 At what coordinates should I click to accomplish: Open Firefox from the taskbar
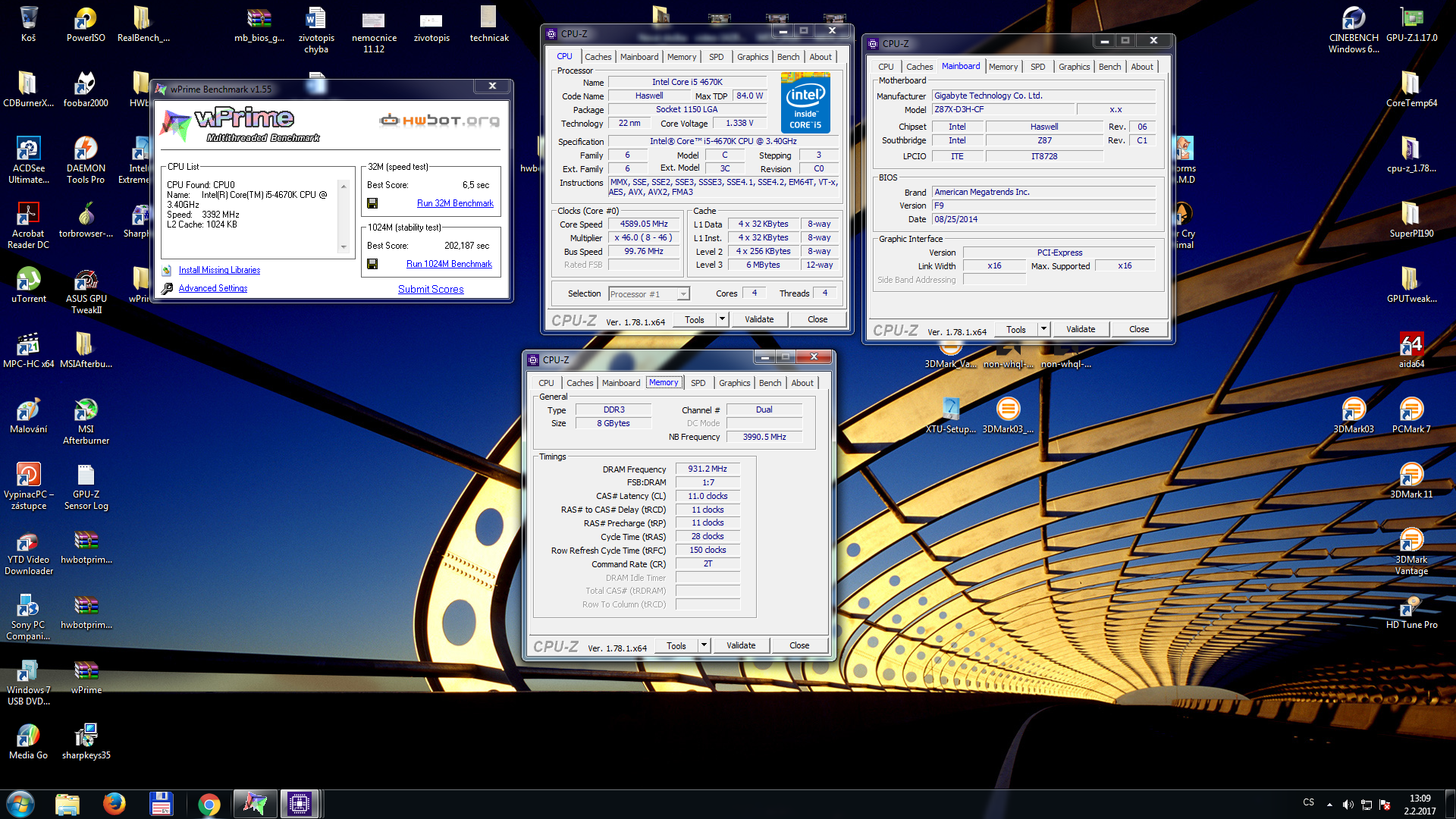(115, 804)
